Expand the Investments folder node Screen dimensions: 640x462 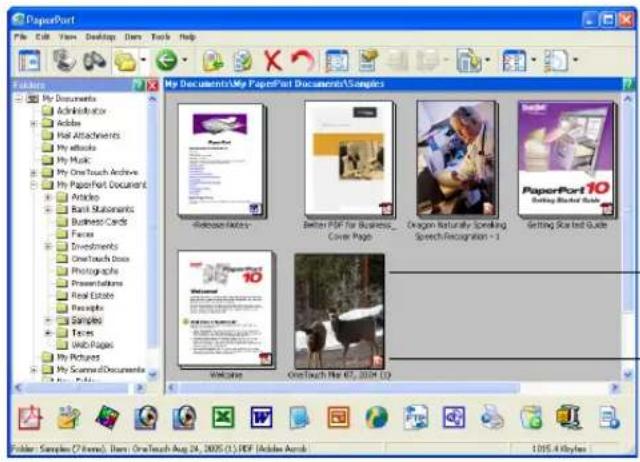pos(48,246)
